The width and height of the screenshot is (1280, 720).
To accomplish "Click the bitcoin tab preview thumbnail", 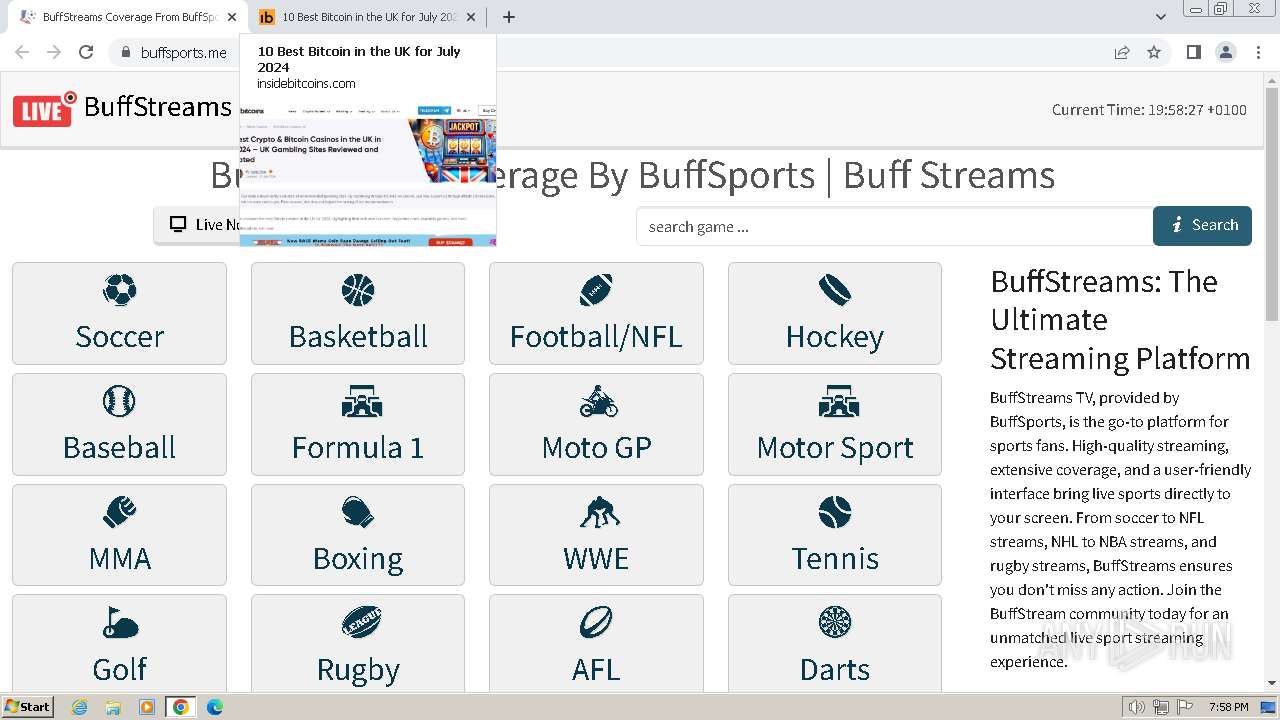I will click(368, 175).
